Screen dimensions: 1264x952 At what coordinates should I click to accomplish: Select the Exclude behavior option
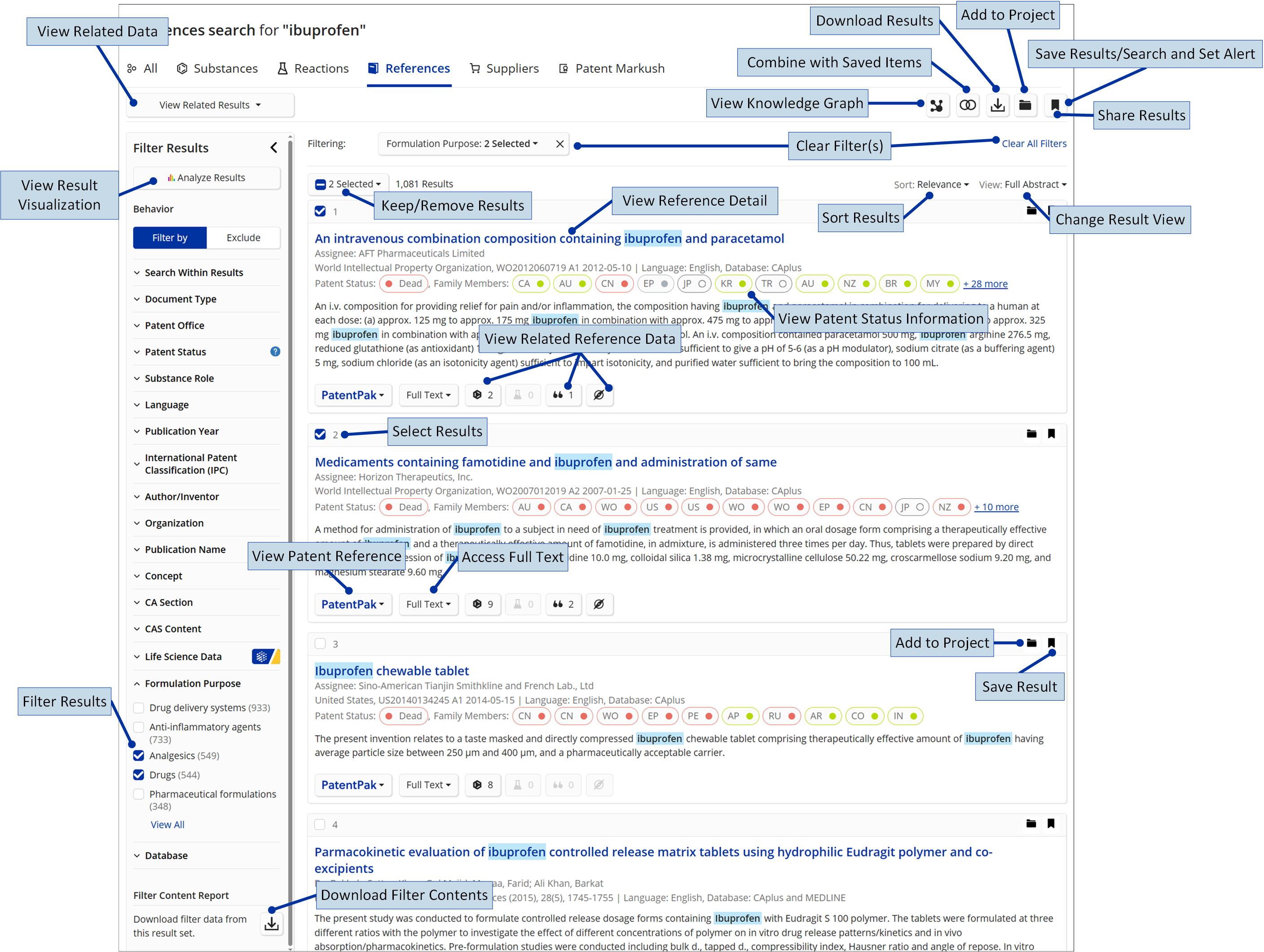coord(243,237)
